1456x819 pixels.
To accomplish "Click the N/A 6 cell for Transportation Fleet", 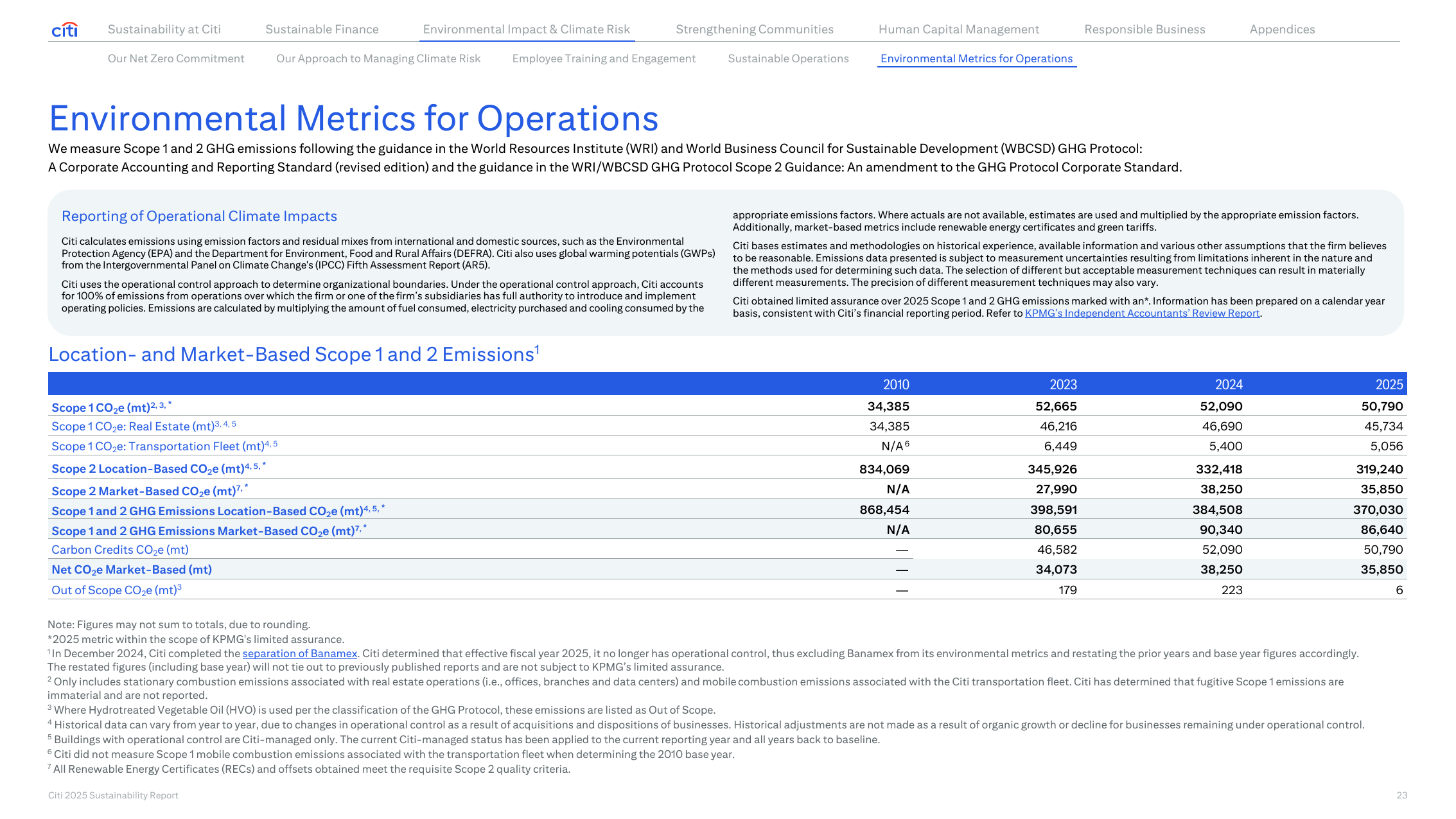I will coord(895,446).
